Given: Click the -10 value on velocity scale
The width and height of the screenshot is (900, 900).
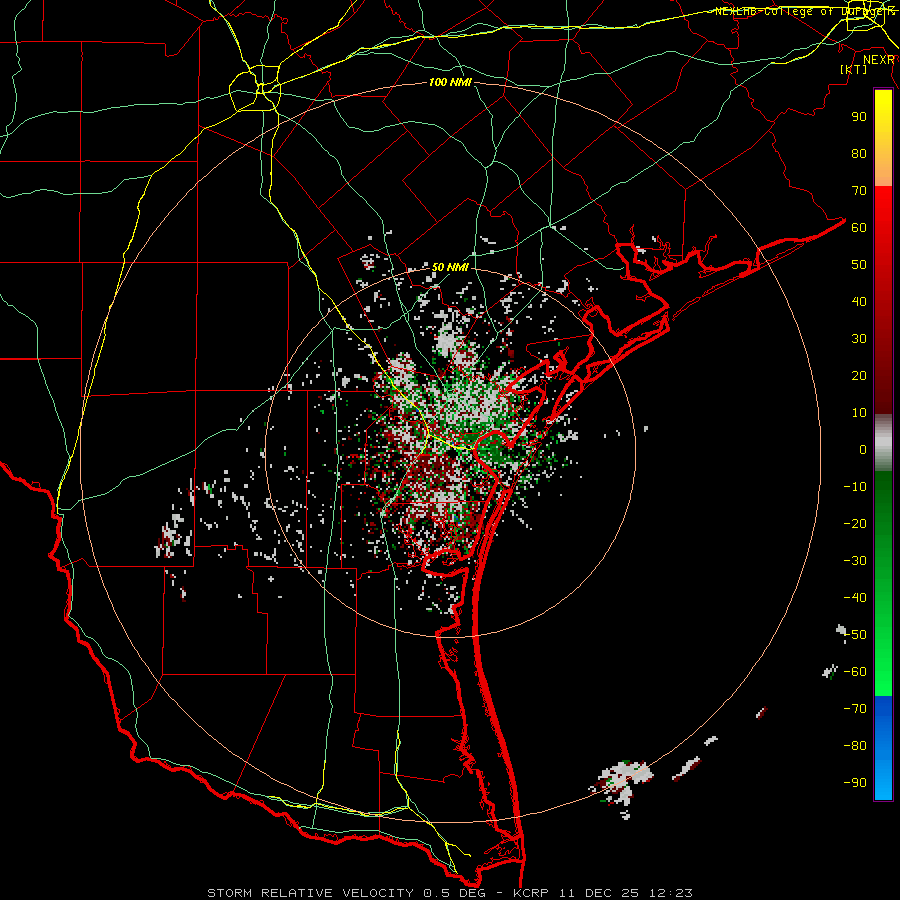Looking at the screenshot, I should [x=855, y=487].
